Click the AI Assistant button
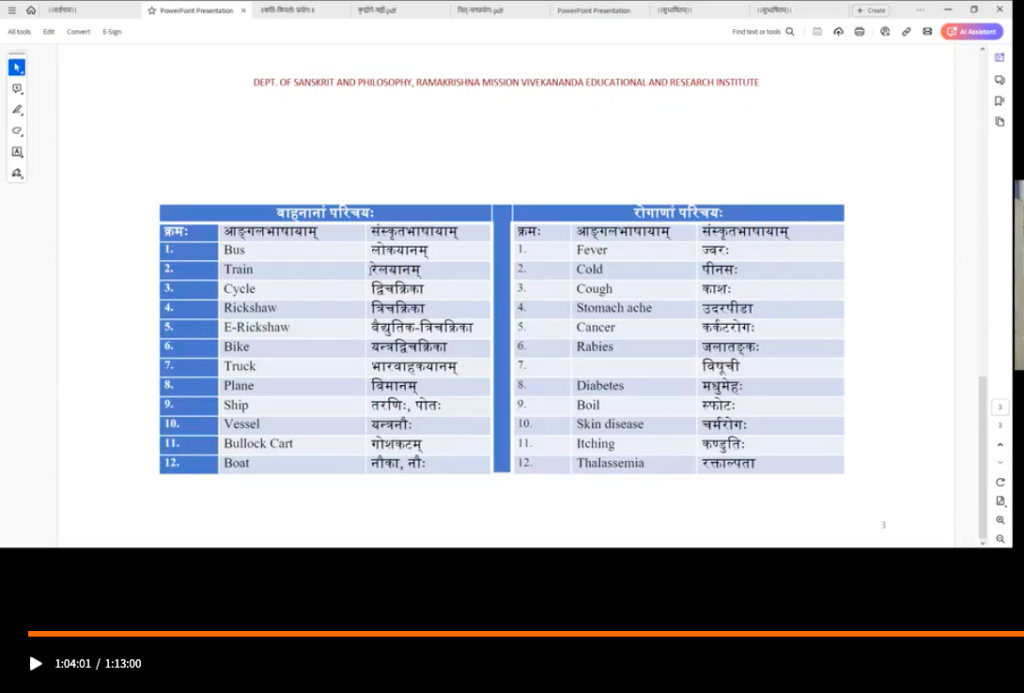The image size is (1024, 693). [971, 32]
